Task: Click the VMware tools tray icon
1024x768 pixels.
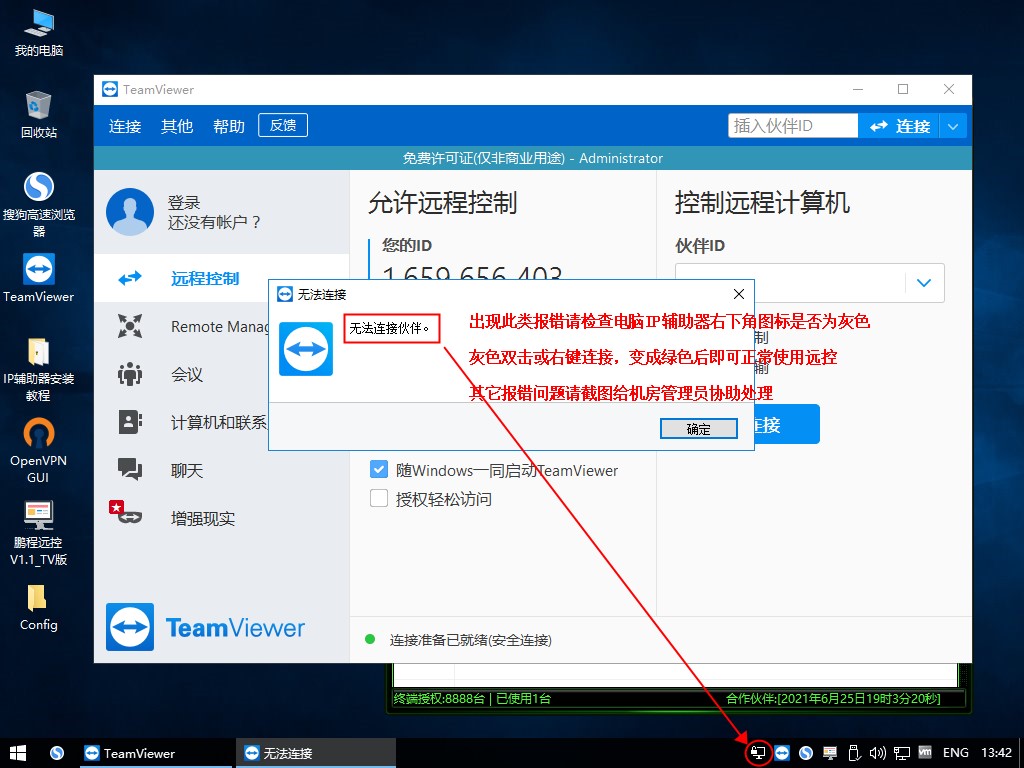Action: 925,752
